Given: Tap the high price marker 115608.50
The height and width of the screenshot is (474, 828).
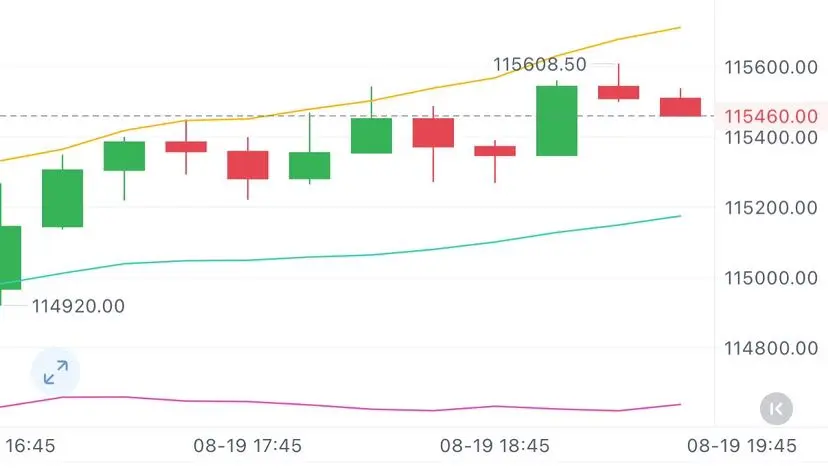Looking at the screenshot, I should [539, 64].
